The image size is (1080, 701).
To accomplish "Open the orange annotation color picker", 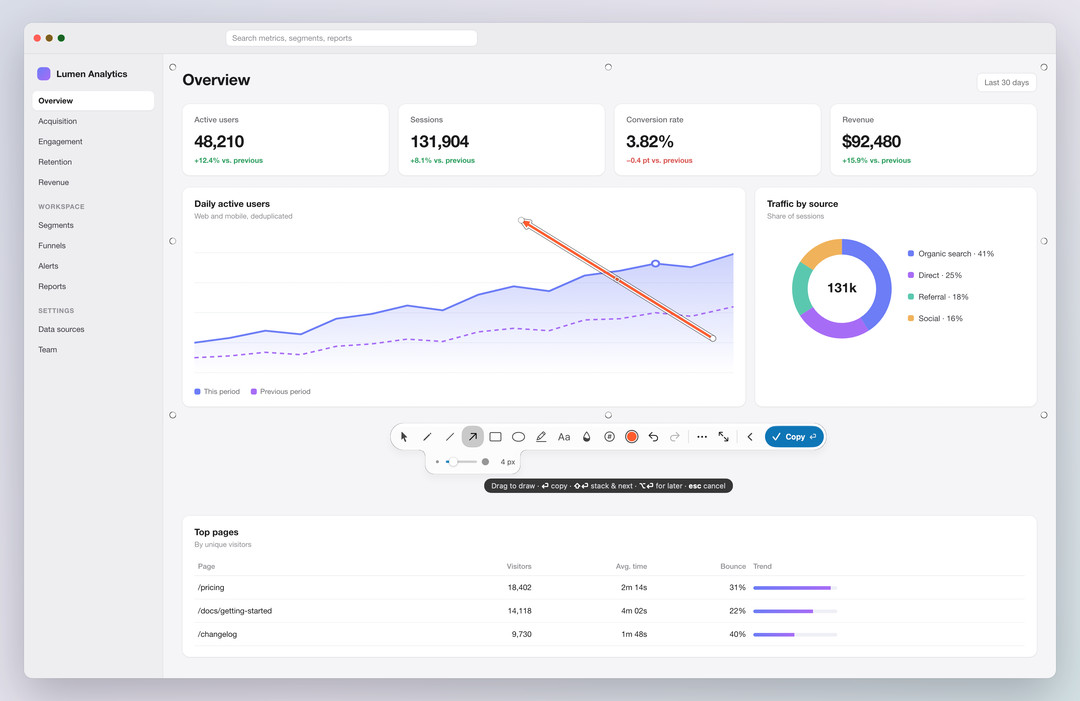I will (632, 437).
